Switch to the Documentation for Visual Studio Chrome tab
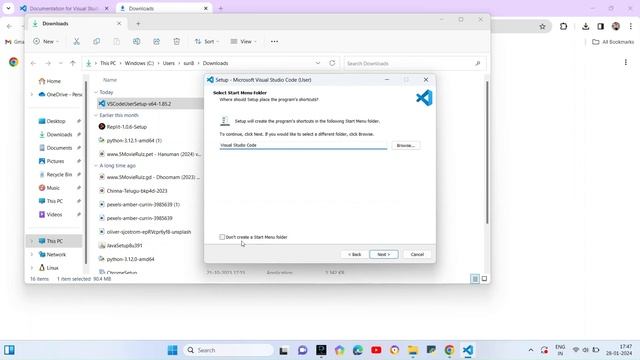640x360 pixels. [64, 8]
